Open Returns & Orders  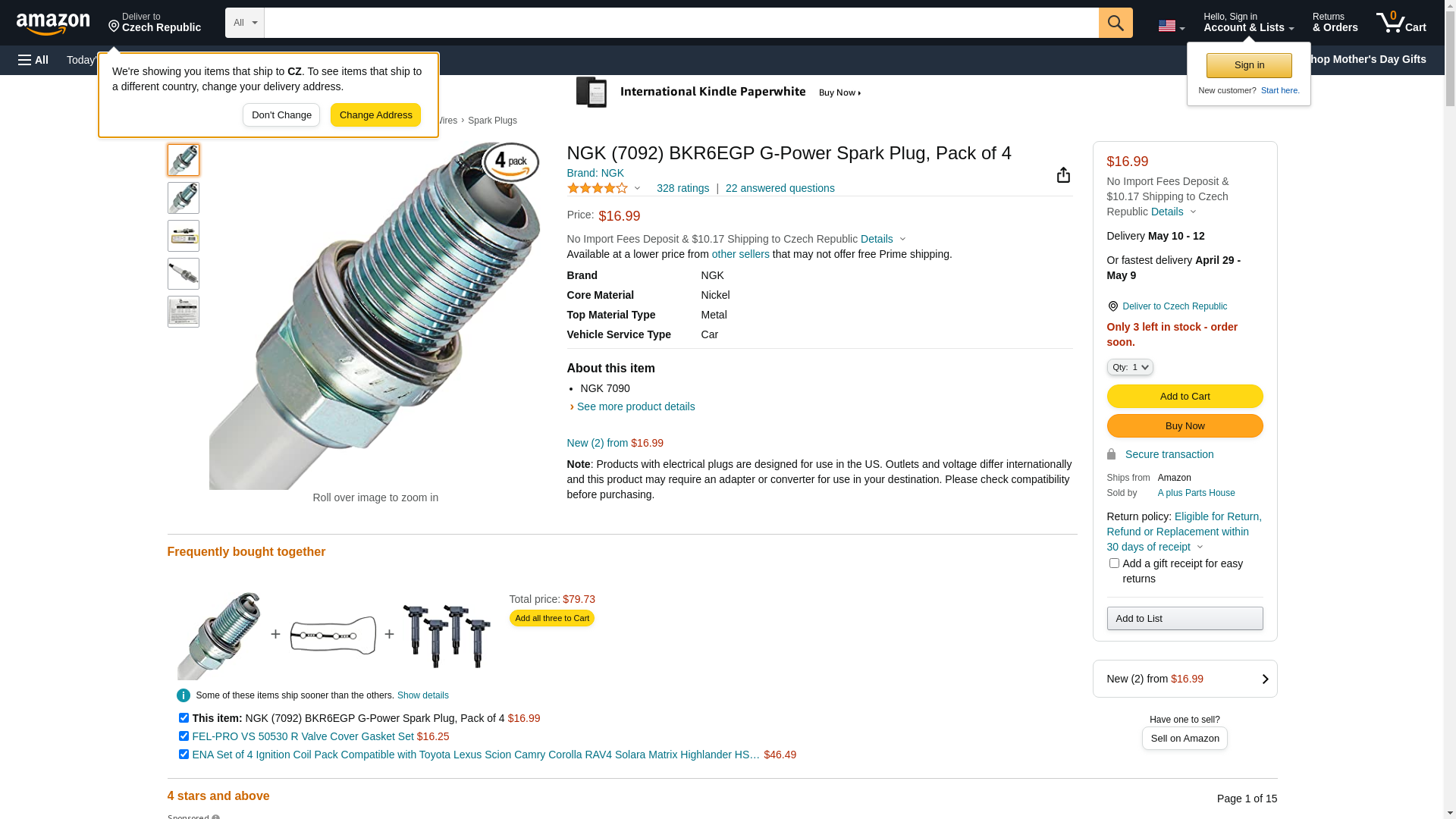pyautogui.click(x=1335, y=23)
